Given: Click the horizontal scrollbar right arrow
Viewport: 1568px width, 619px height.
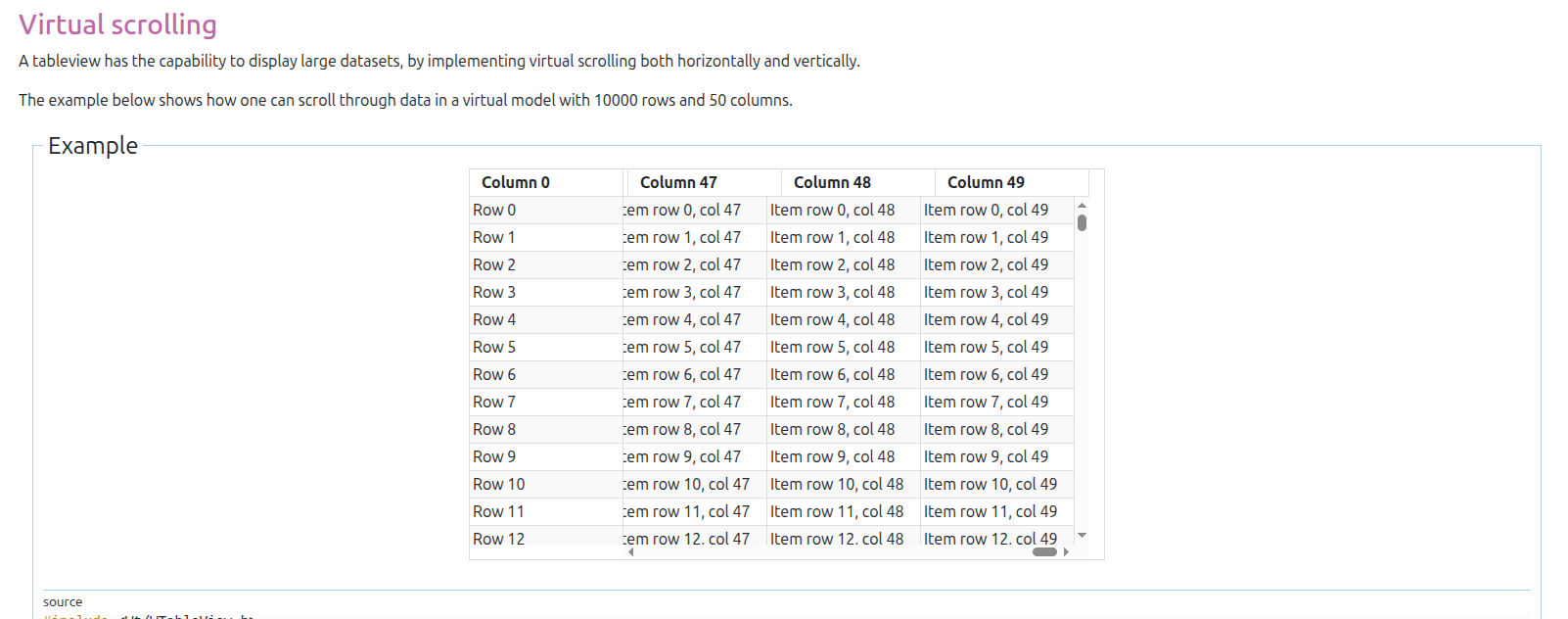Looking at the screenshot, I should tap(1066, 551).
